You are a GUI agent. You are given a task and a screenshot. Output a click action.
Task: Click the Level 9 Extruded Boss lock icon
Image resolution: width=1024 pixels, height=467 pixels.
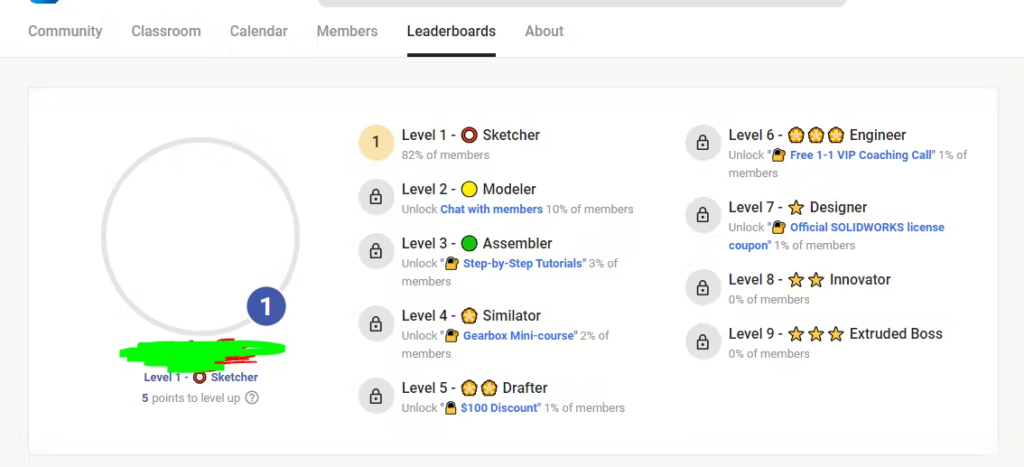click(703, 342)
